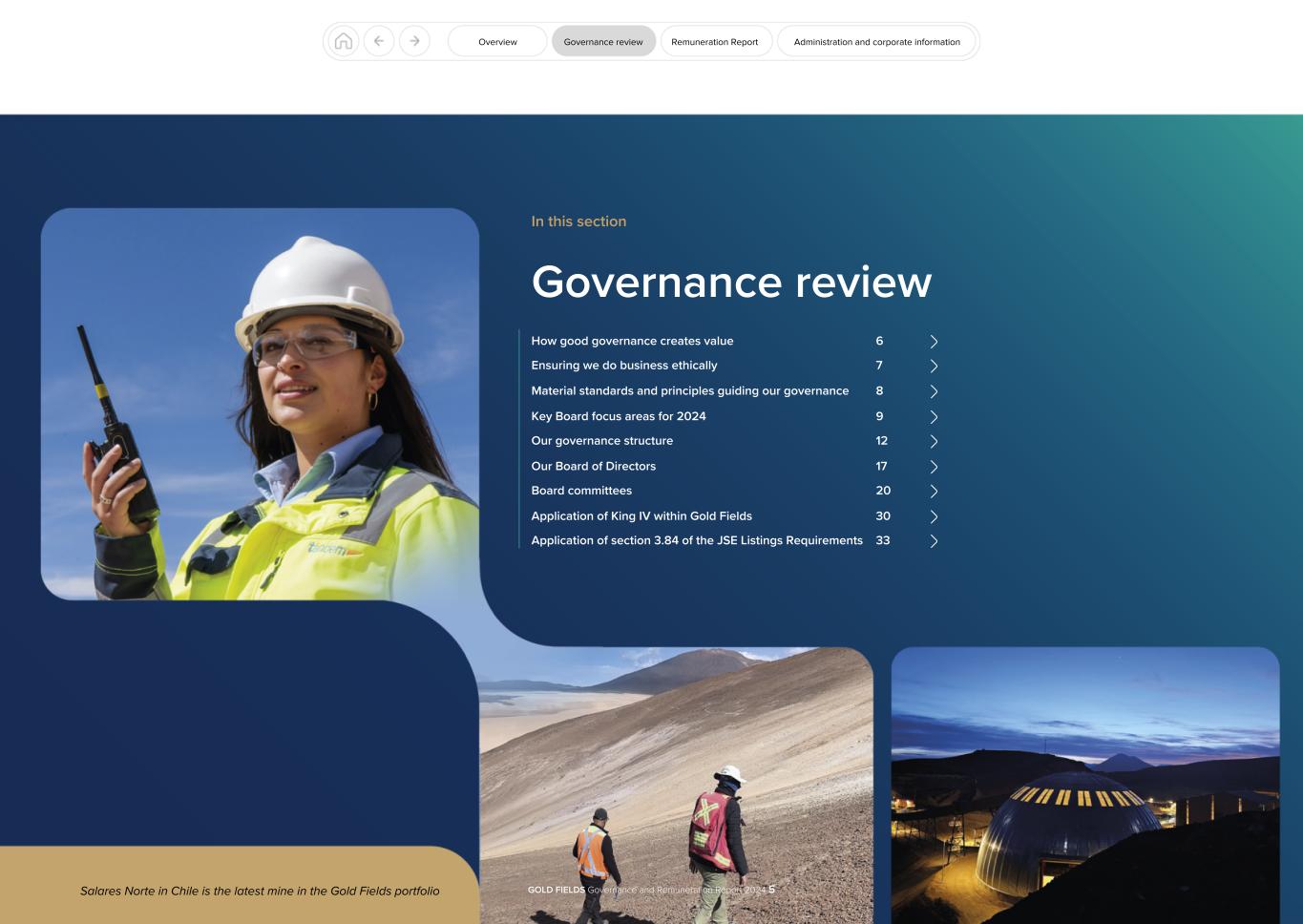Click the chevron beside 'Material standards and principles guiding our governance'
Image resolution: width=1303 pixels, height=924 pixels.
(x=933, y=390)
